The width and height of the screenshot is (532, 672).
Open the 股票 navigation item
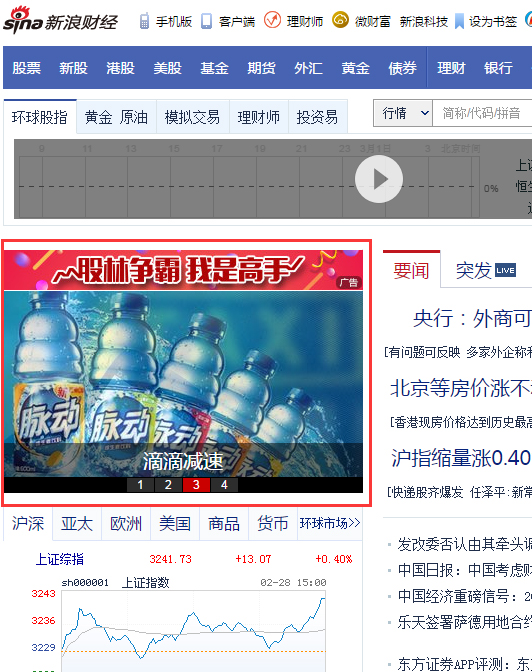point(27,68)
